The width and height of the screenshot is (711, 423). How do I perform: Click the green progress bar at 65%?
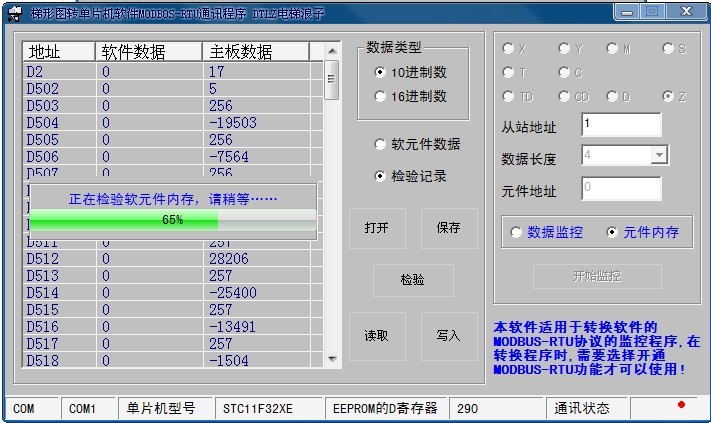click(x=172, y=220)
